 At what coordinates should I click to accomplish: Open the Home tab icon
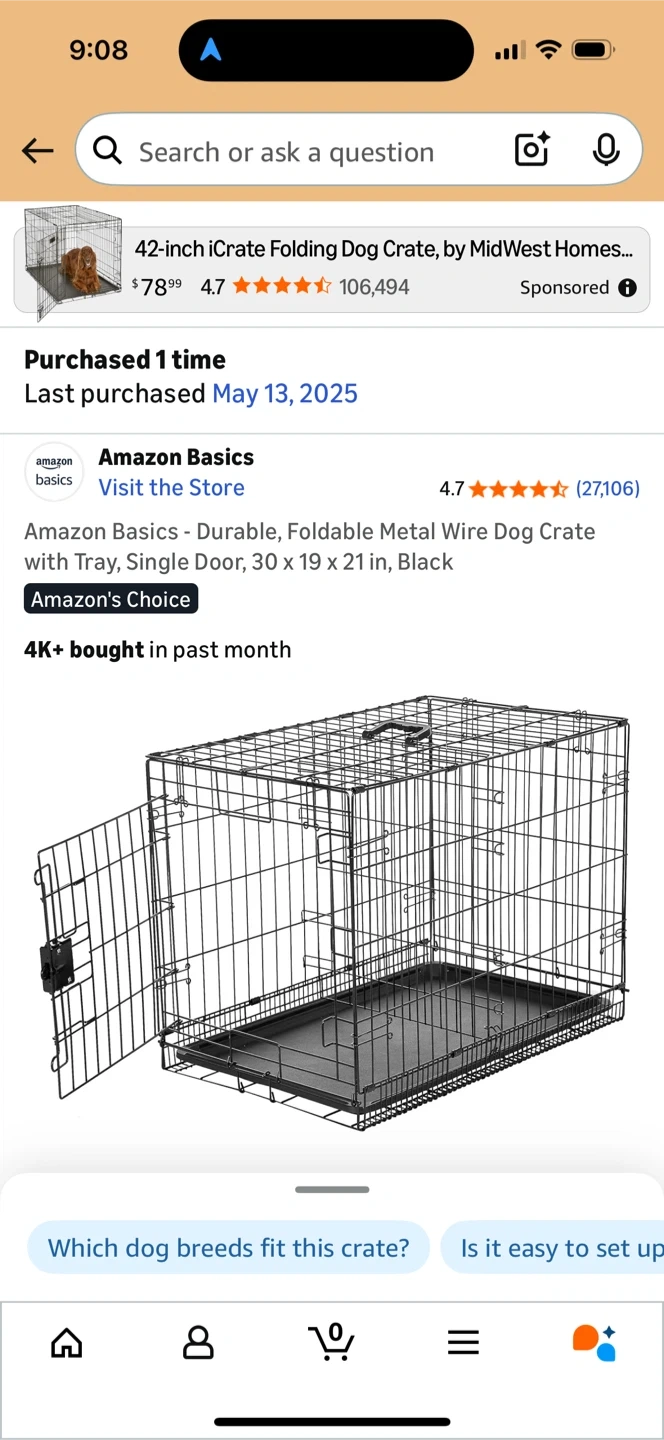point(67,1342)
